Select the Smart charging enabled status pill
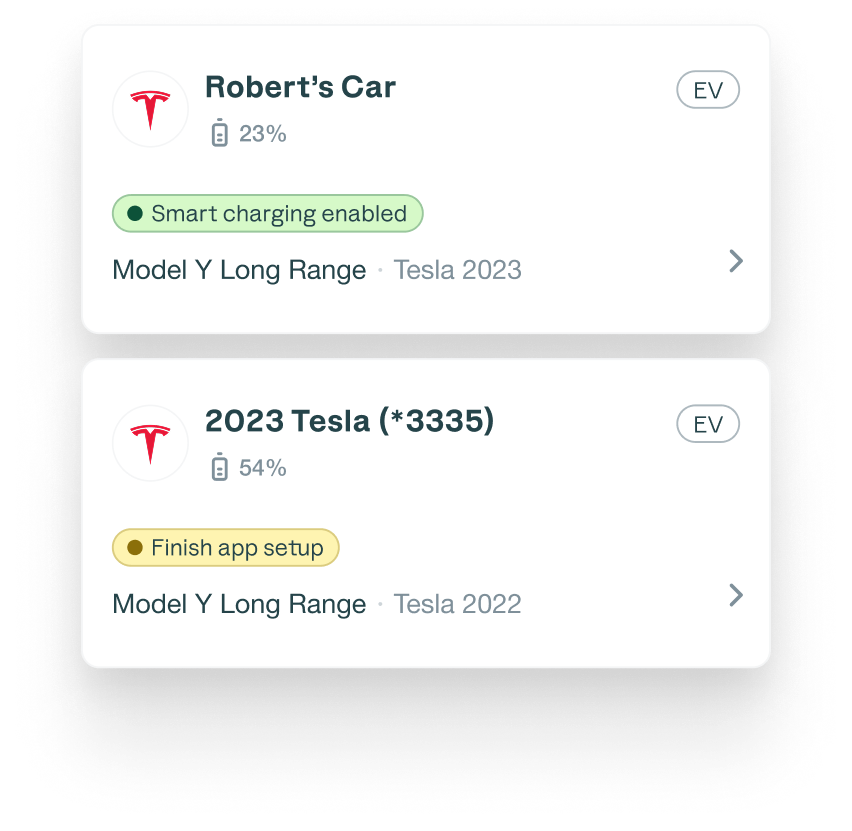The image size is (852, 831). click(268, 214)
